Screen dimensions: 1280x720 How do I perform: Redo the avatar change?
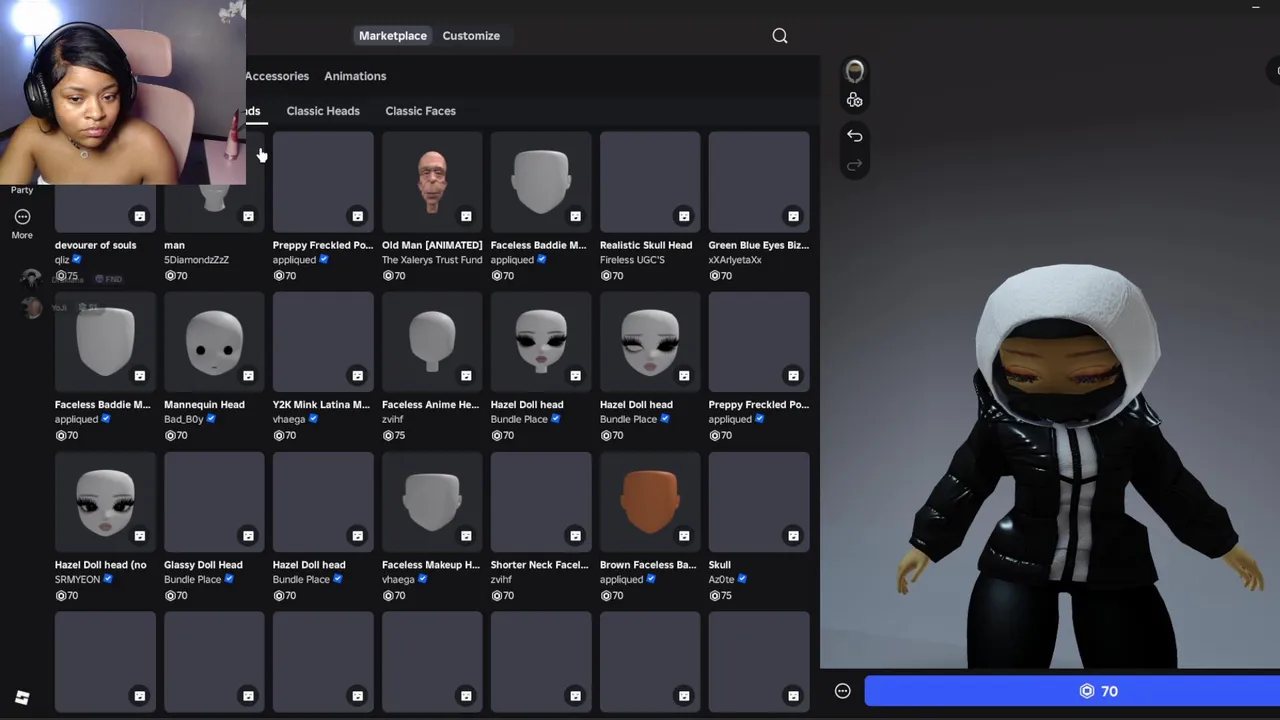[x=854, y=165]
